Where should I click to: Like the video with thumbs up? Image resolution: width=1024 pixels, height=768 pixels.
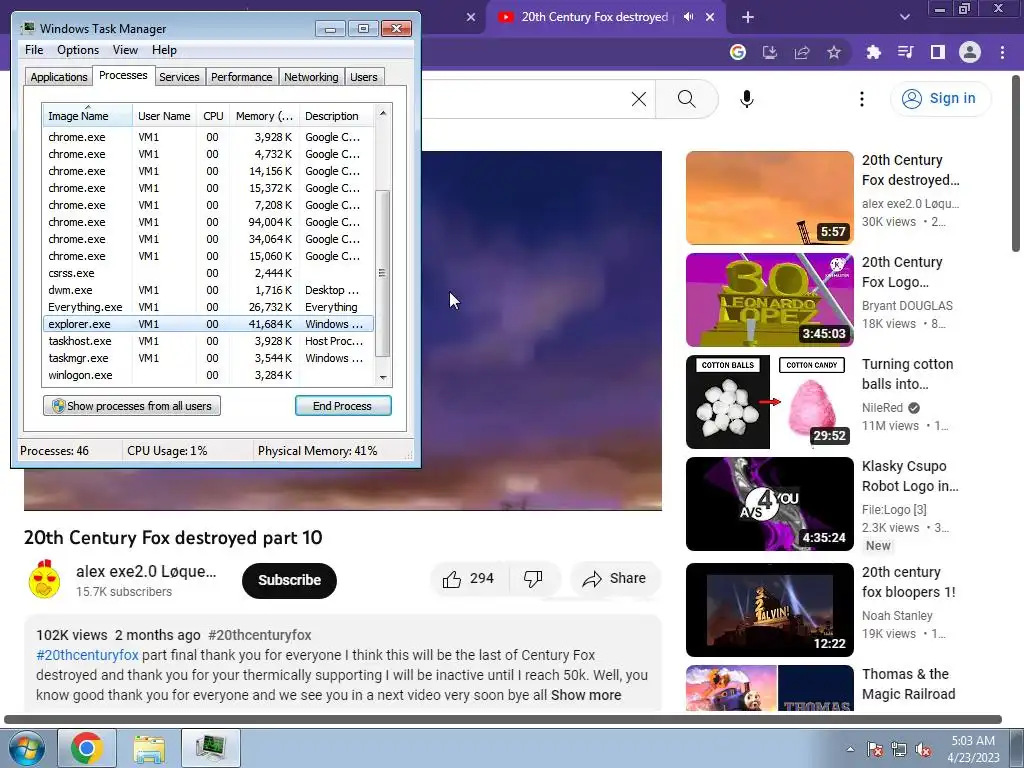[469, 579]
